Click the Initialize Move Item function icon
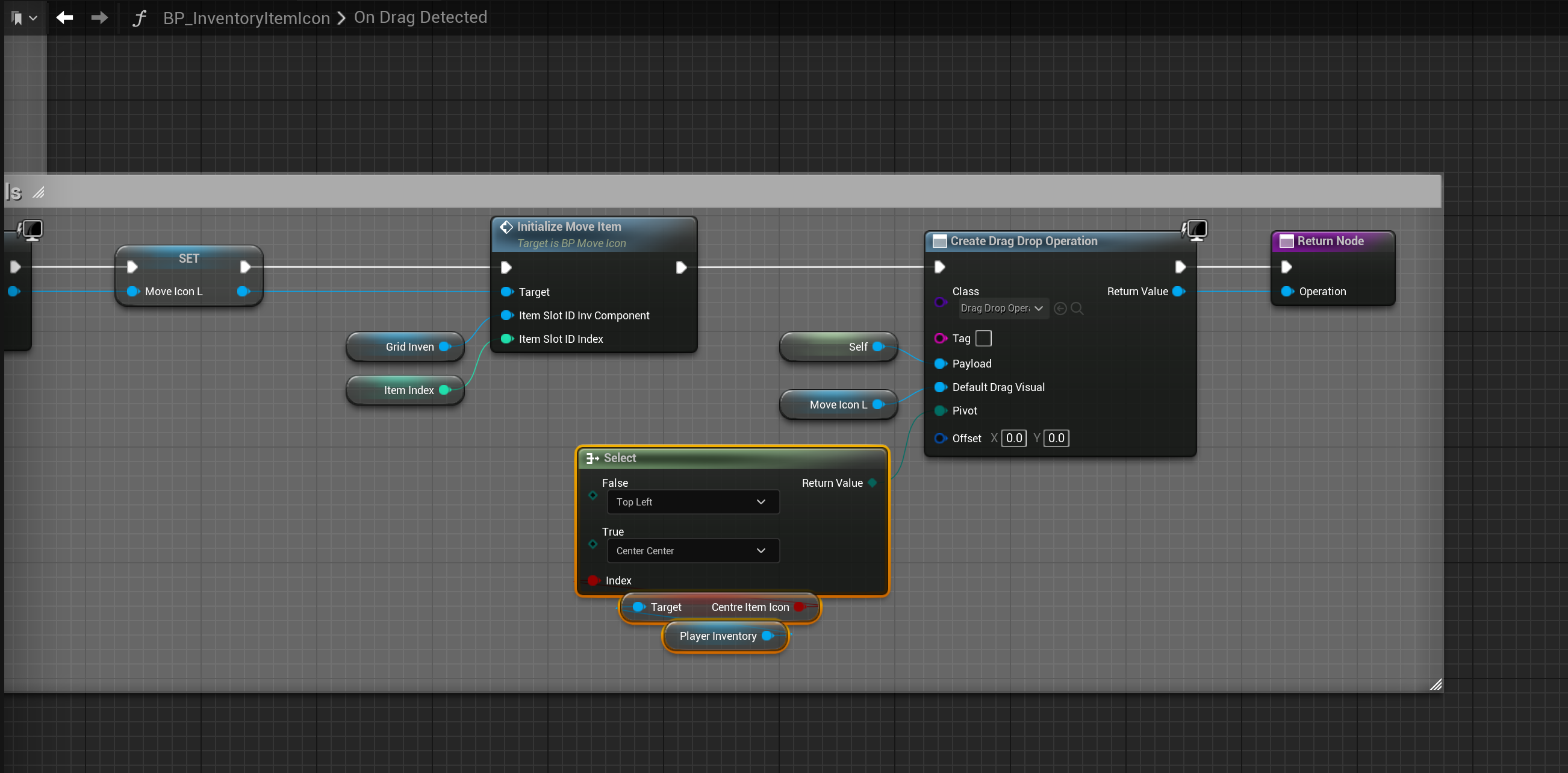This screenshot has width=1568, height=773. coord(506,227)
